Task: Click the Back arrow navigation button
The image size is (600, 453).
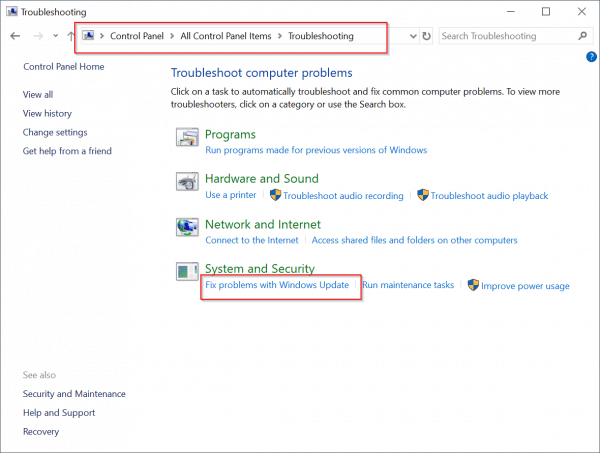Action: (14, 36)
